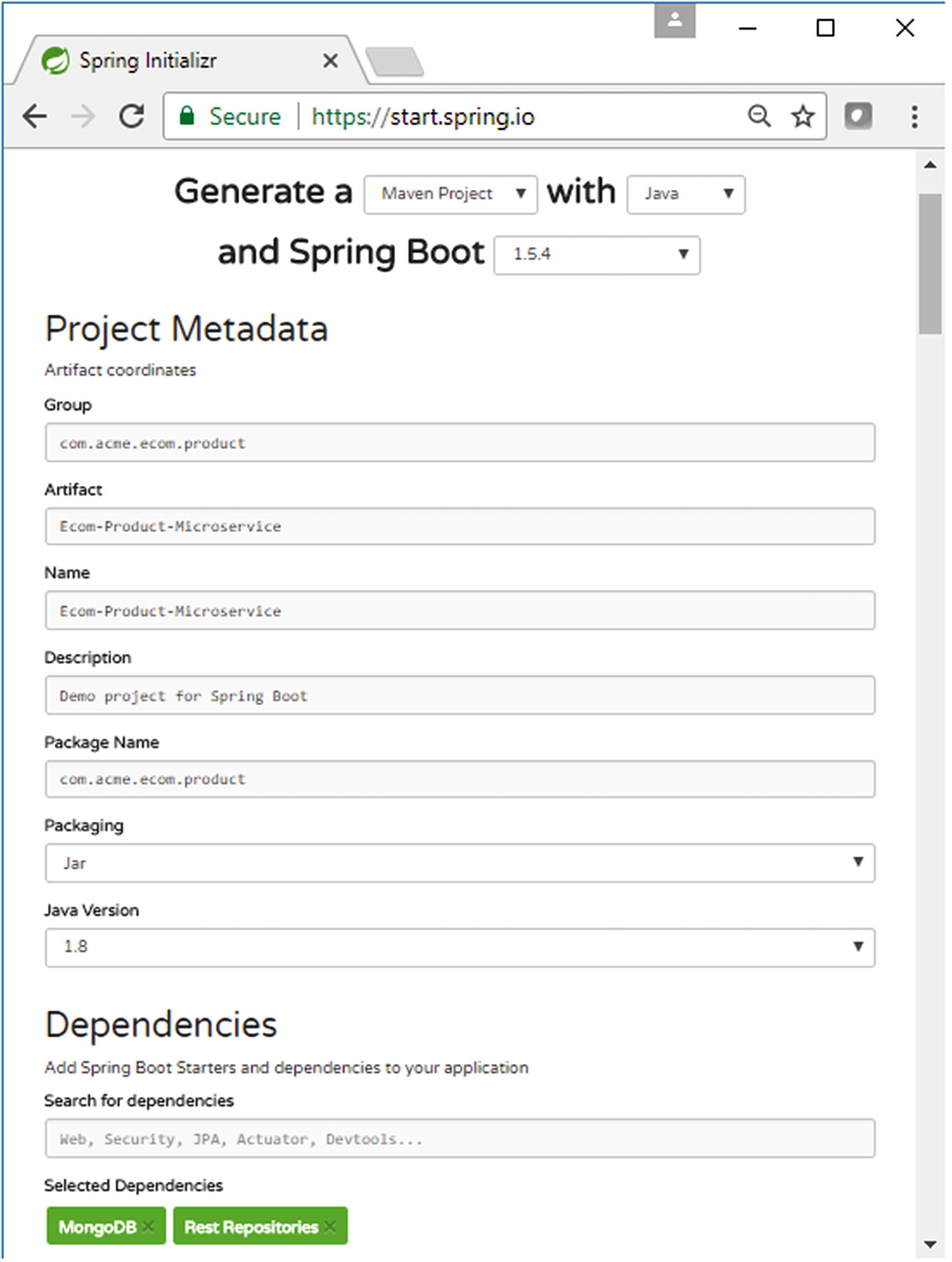
Task: Remove Rest Repositories dependency with its X
Action: point(330,1226)
